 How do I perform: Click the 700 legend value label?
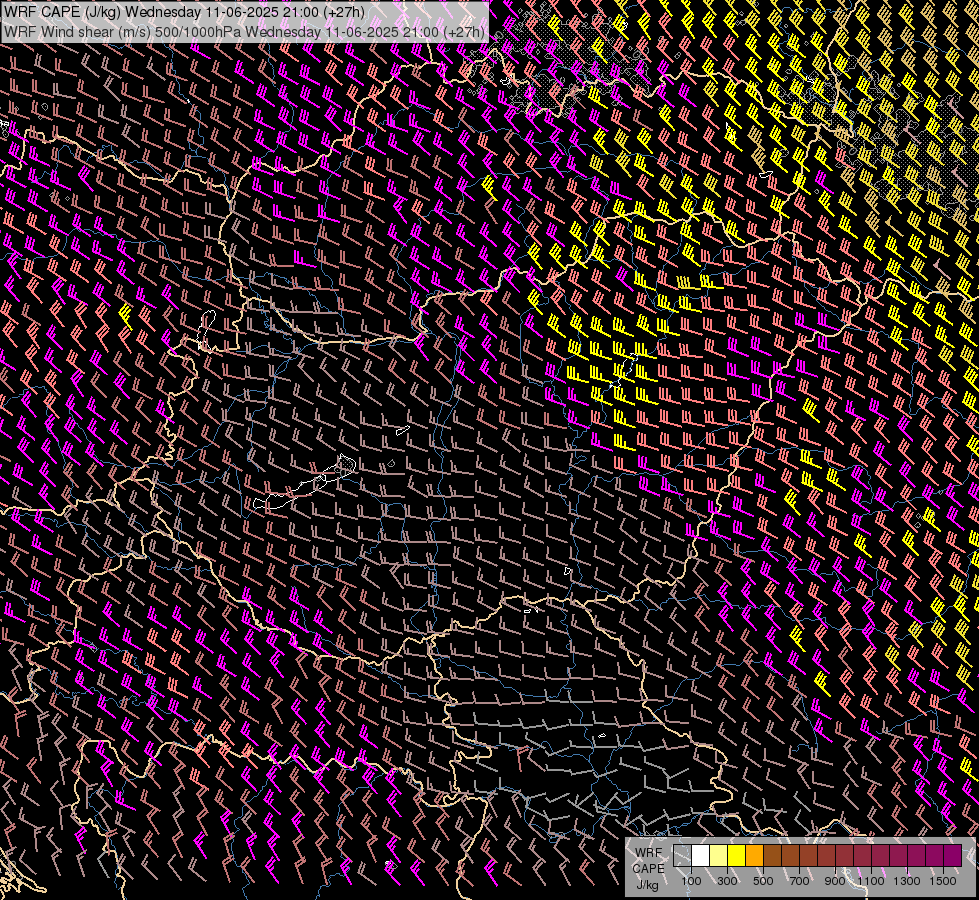coord(799,881)
